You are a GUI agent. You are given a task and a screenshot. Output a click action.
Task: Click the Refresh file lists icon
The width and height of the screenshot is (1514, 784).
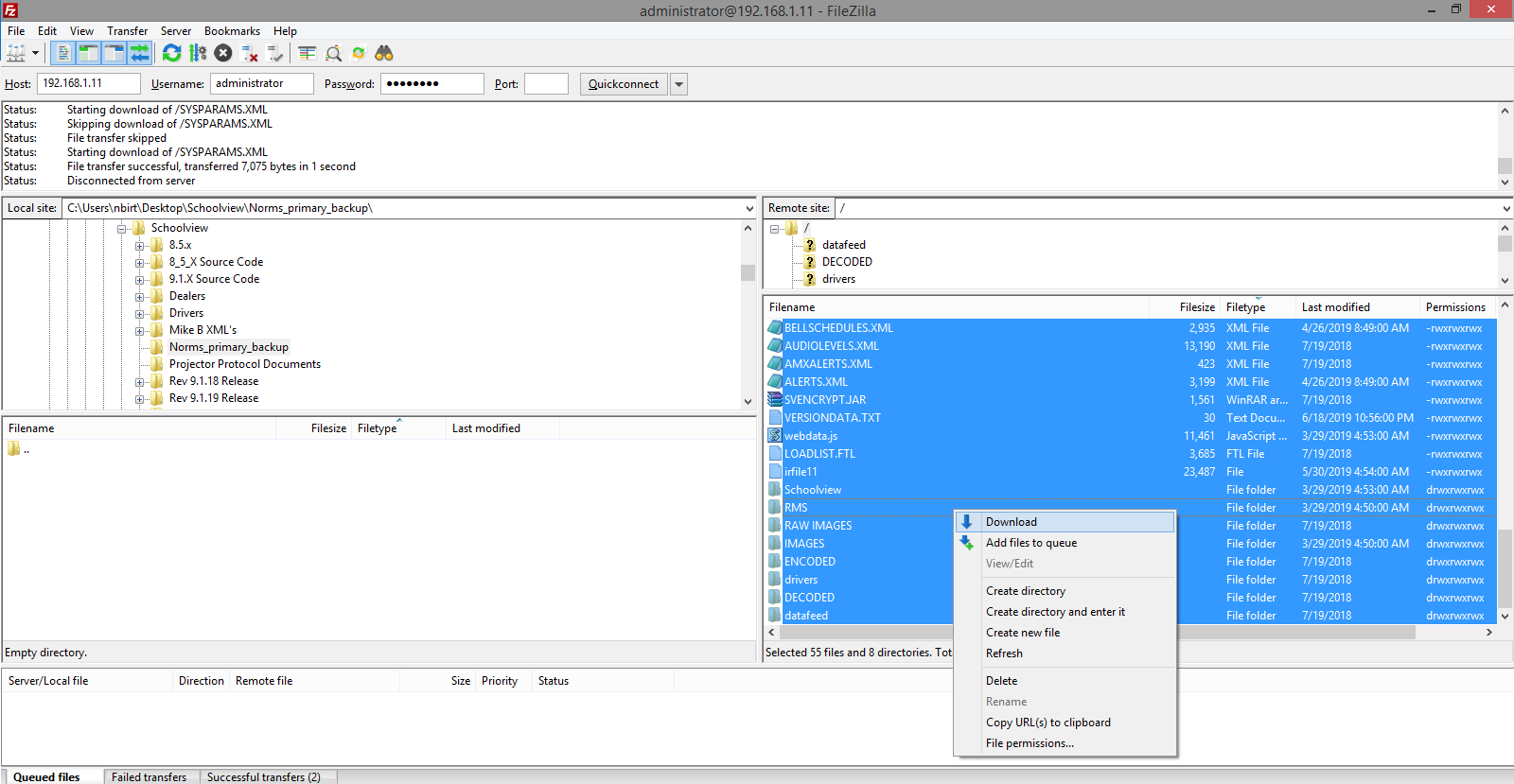171,54
